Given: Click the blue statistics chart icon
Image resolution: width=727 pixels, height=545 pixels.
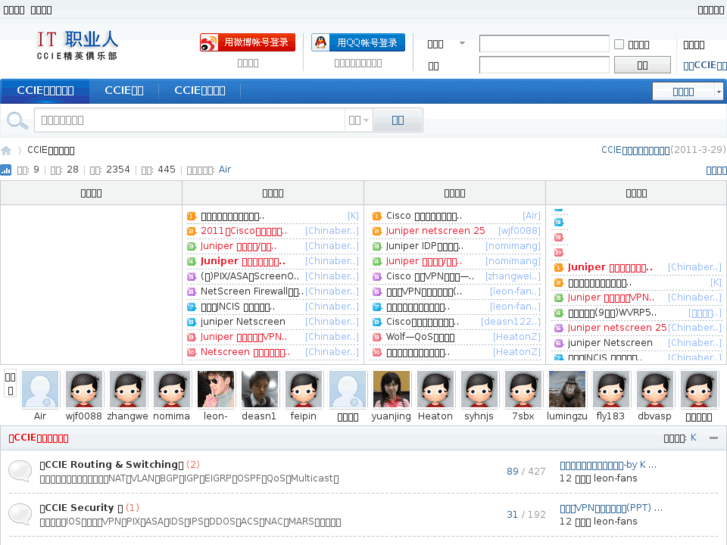Looking at the screenshot, I should pyautogui.click(x=6, y=170).
